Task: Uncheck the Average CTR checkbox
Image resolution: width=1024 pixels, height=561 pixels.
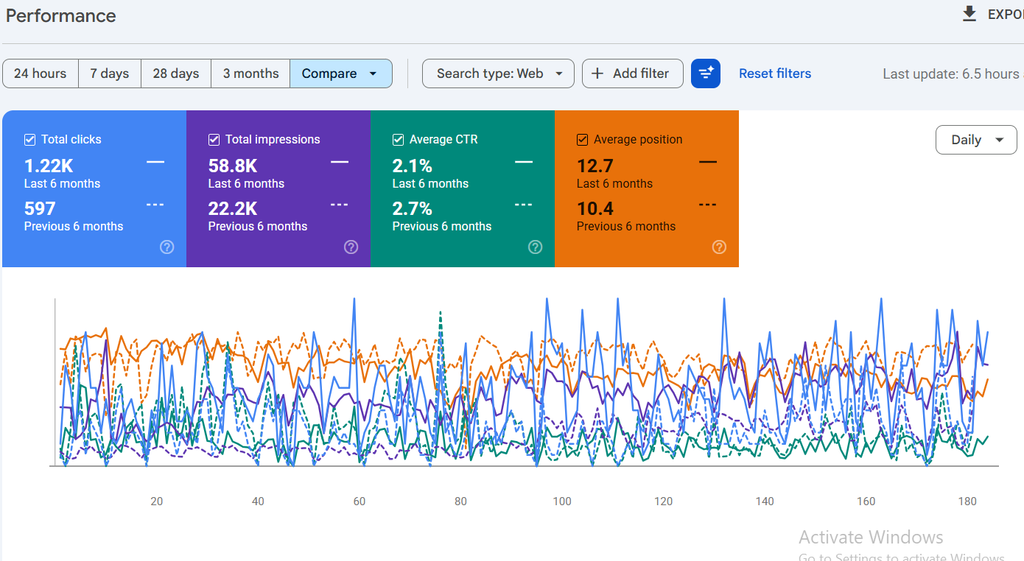Action: point(398,140)
